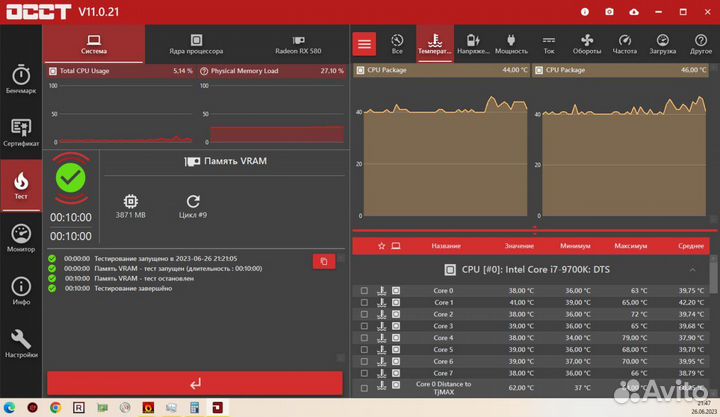The height and width of the screenshot is (417, 720).
Task: Select the Напряжение voltage tab
Action: click(x=473, y=44)
